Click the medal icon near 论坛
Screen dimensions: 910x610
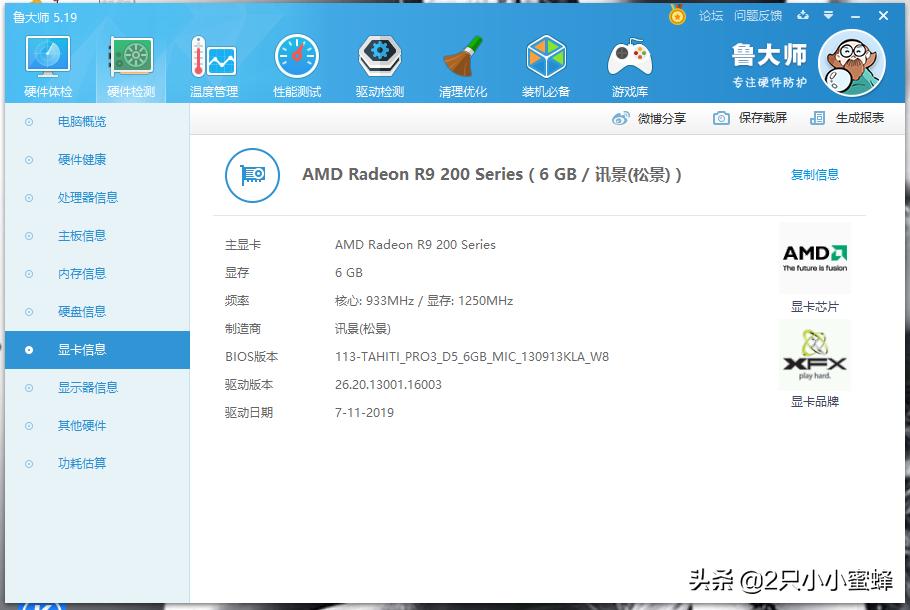coord(677,16)
